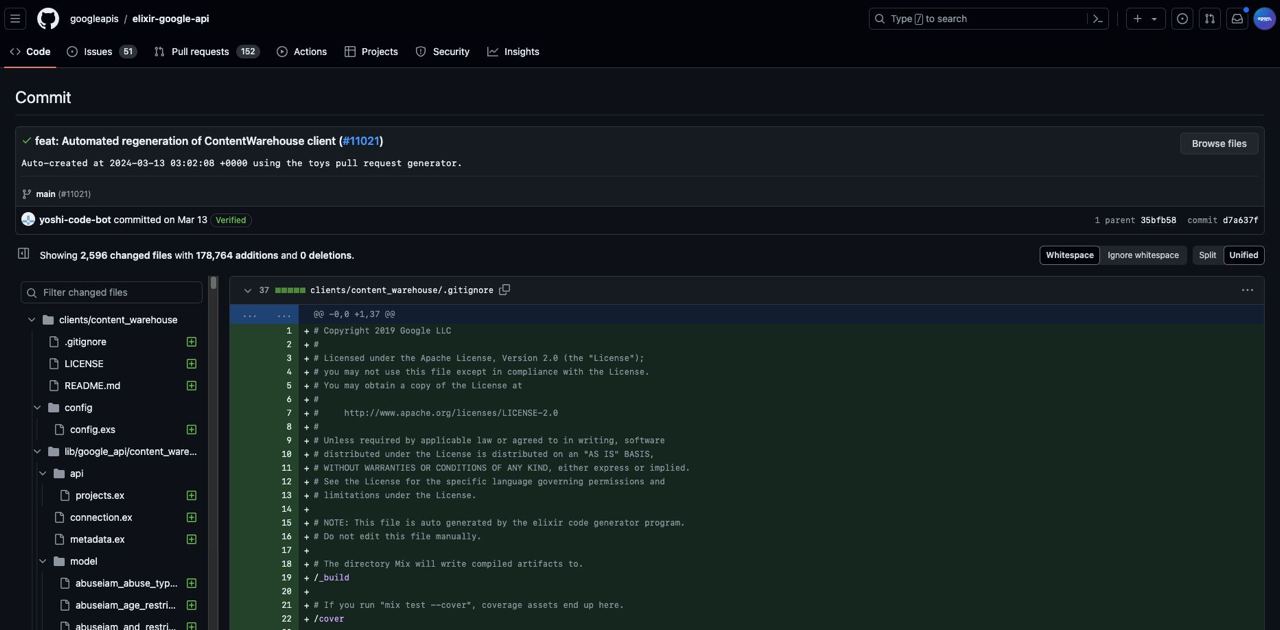Open the hamburger navigation menu
Viewport: 1280px width, 630px height.
(15, 18)
